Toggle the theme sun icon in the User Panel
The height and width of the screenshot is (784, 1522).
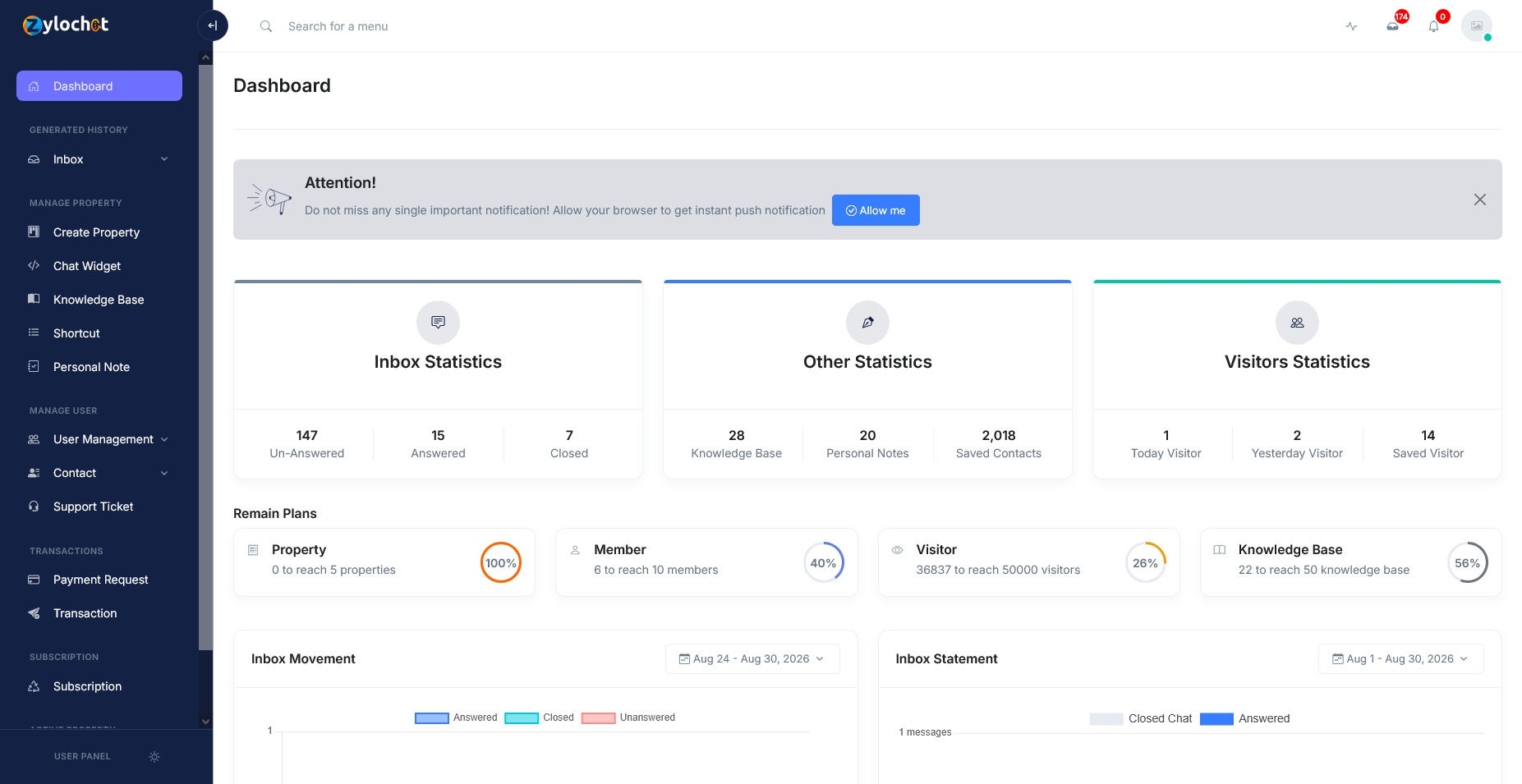[154, 757]
